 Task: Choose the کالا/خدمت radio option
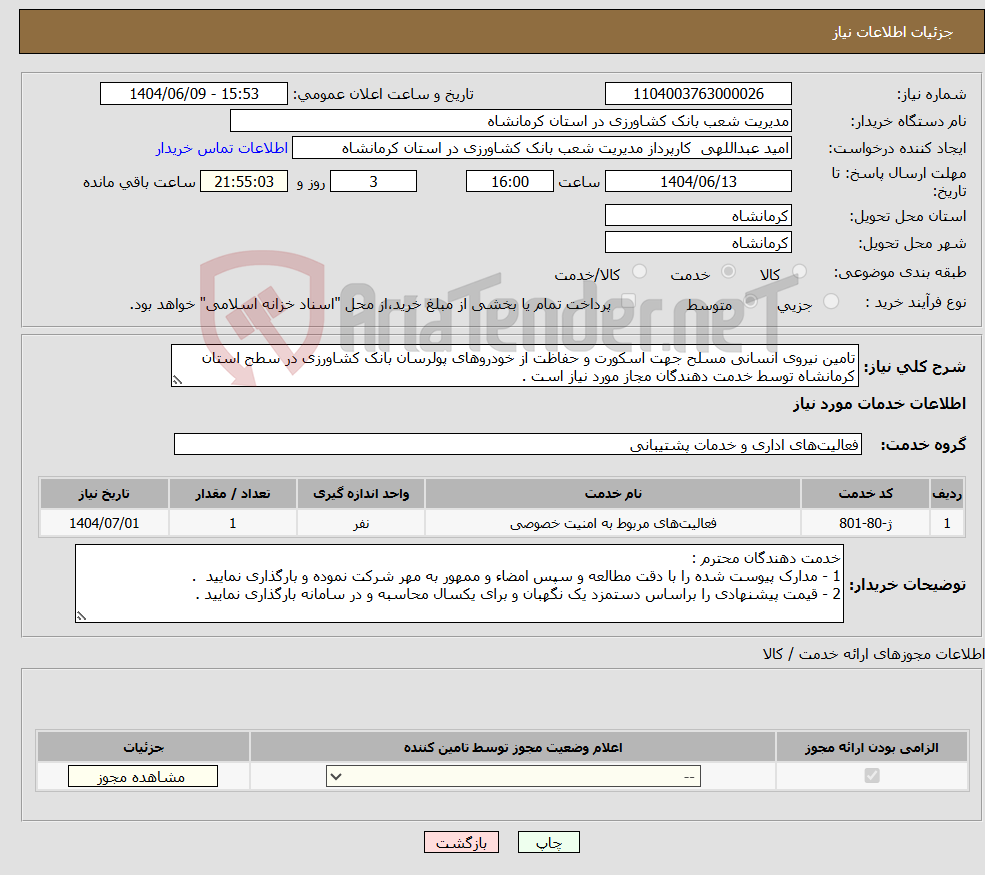click(641, 271)
